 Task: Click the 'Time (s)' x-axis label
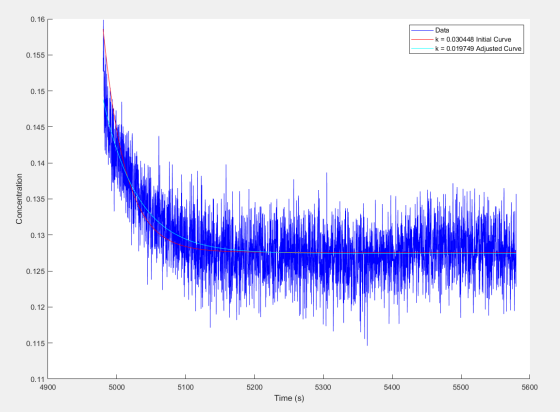(289, 398)
